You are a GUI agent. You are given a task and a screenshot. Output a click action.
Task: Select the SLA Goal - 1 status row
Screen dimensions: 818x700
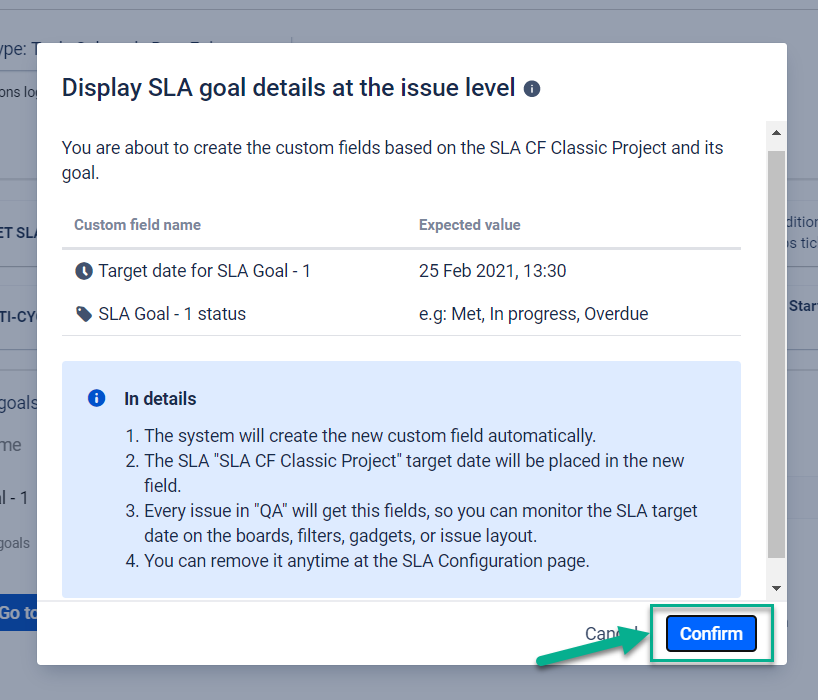(172, 314)
